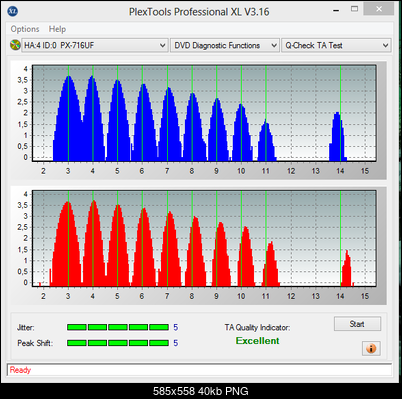
Task: Click the Peak Shift score value 5
Action: coord(176,343)
